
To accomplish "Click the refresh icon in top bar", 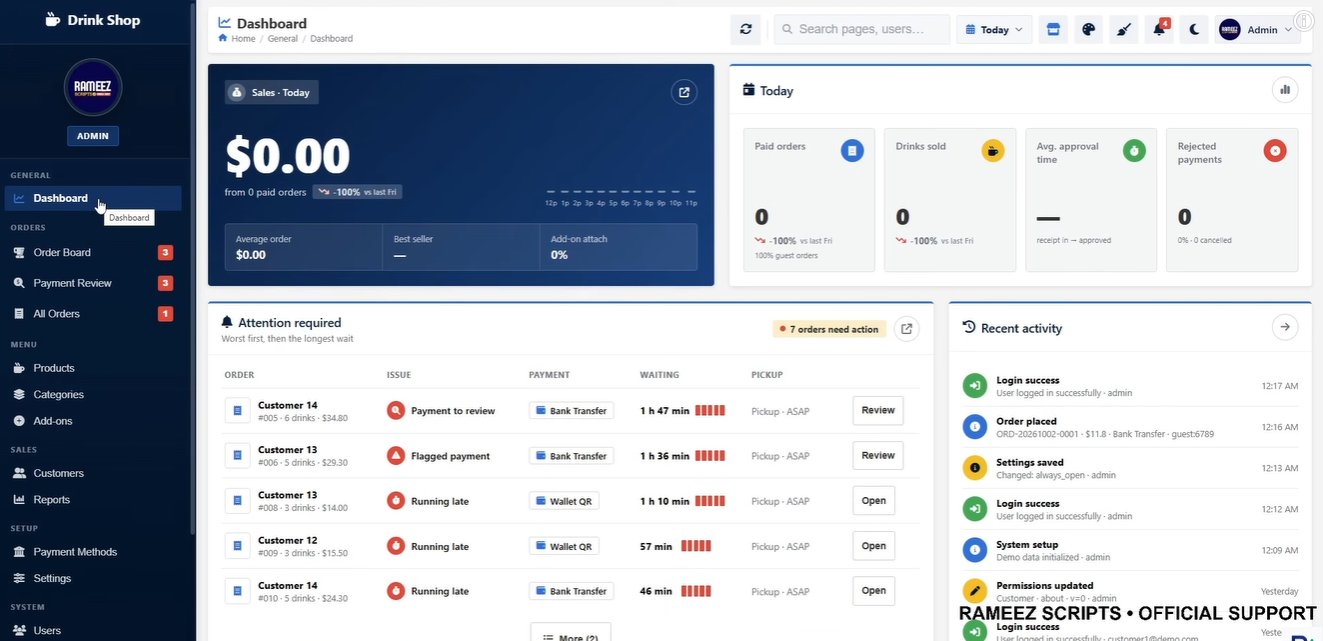I will (x=745, y=29).
